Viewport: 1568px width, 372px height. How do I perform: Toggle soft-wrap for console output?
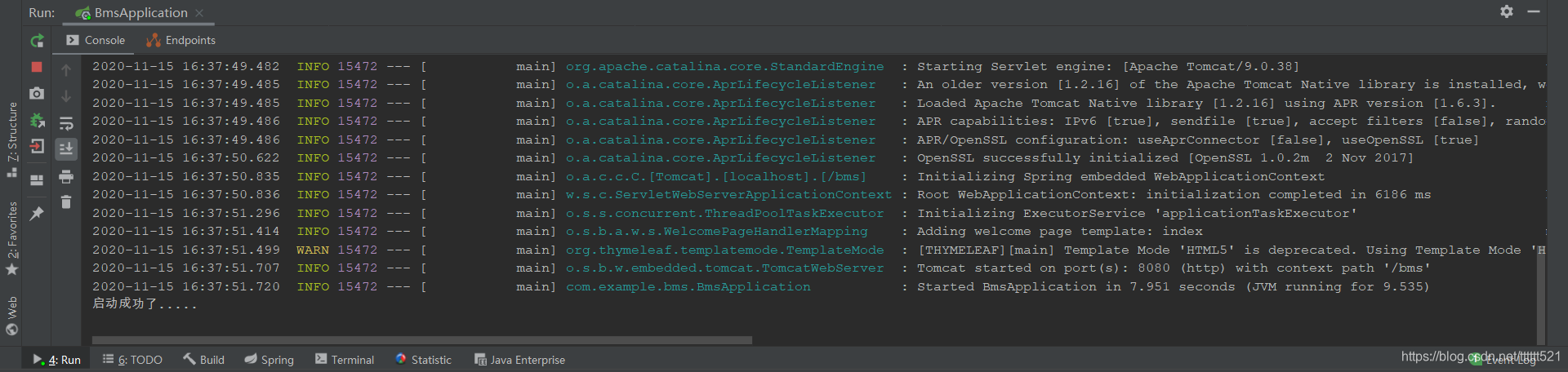click(66, 123)
